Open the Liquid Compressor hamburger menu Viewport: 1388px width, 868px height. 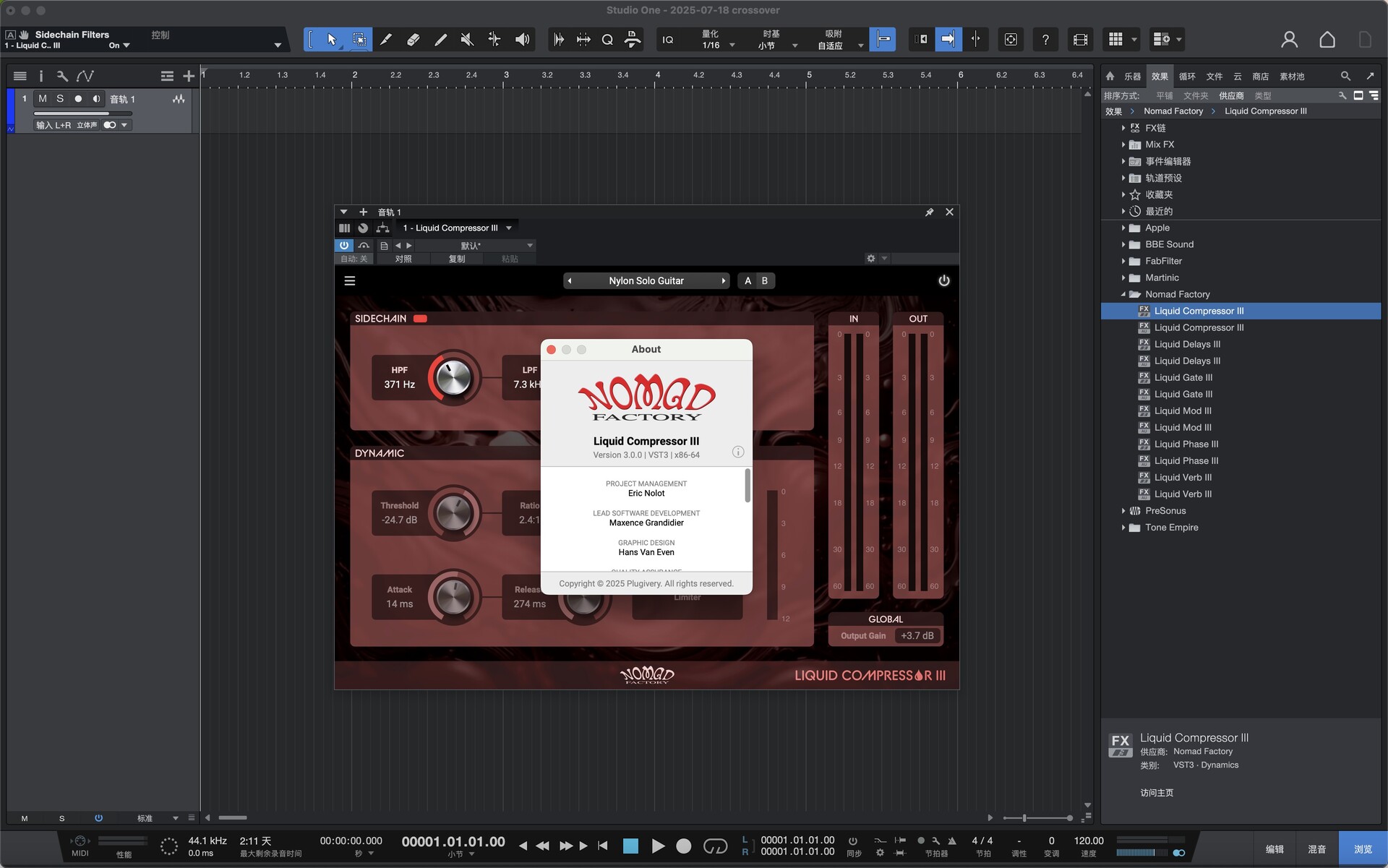click(x=350, y=280)
